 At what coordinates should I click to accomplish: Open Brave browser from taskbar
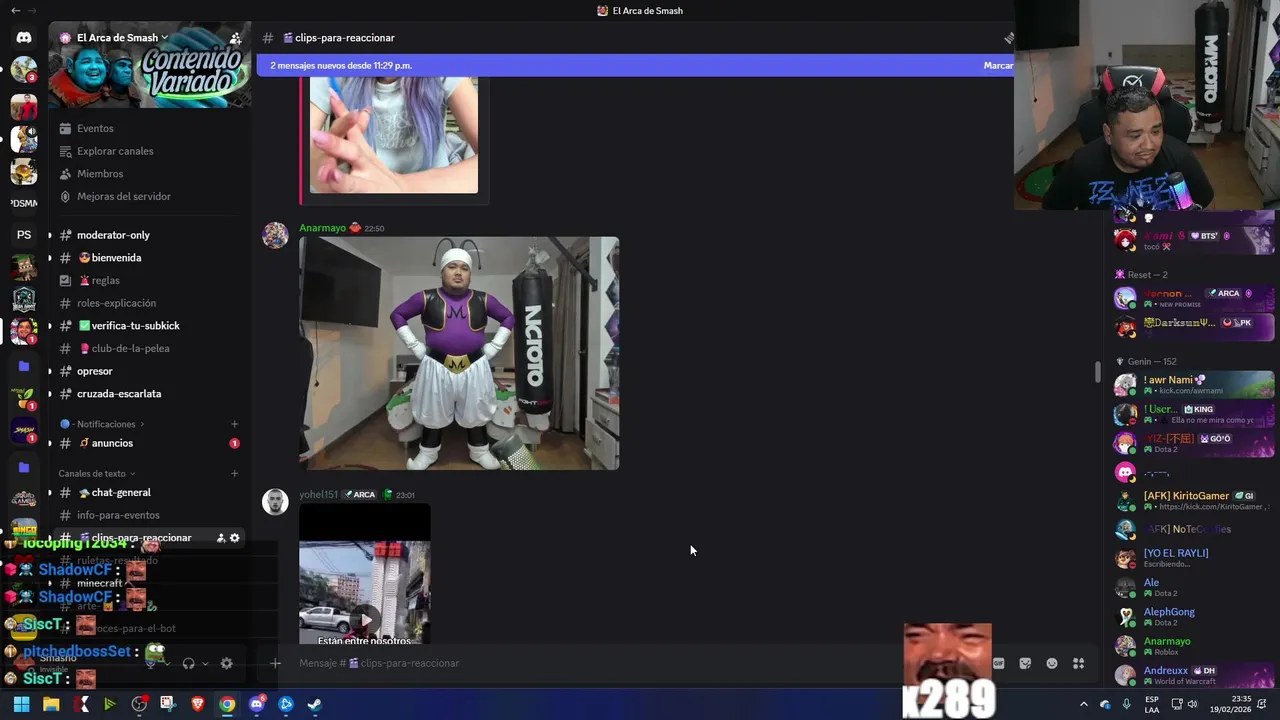click(x=198, y=704)
